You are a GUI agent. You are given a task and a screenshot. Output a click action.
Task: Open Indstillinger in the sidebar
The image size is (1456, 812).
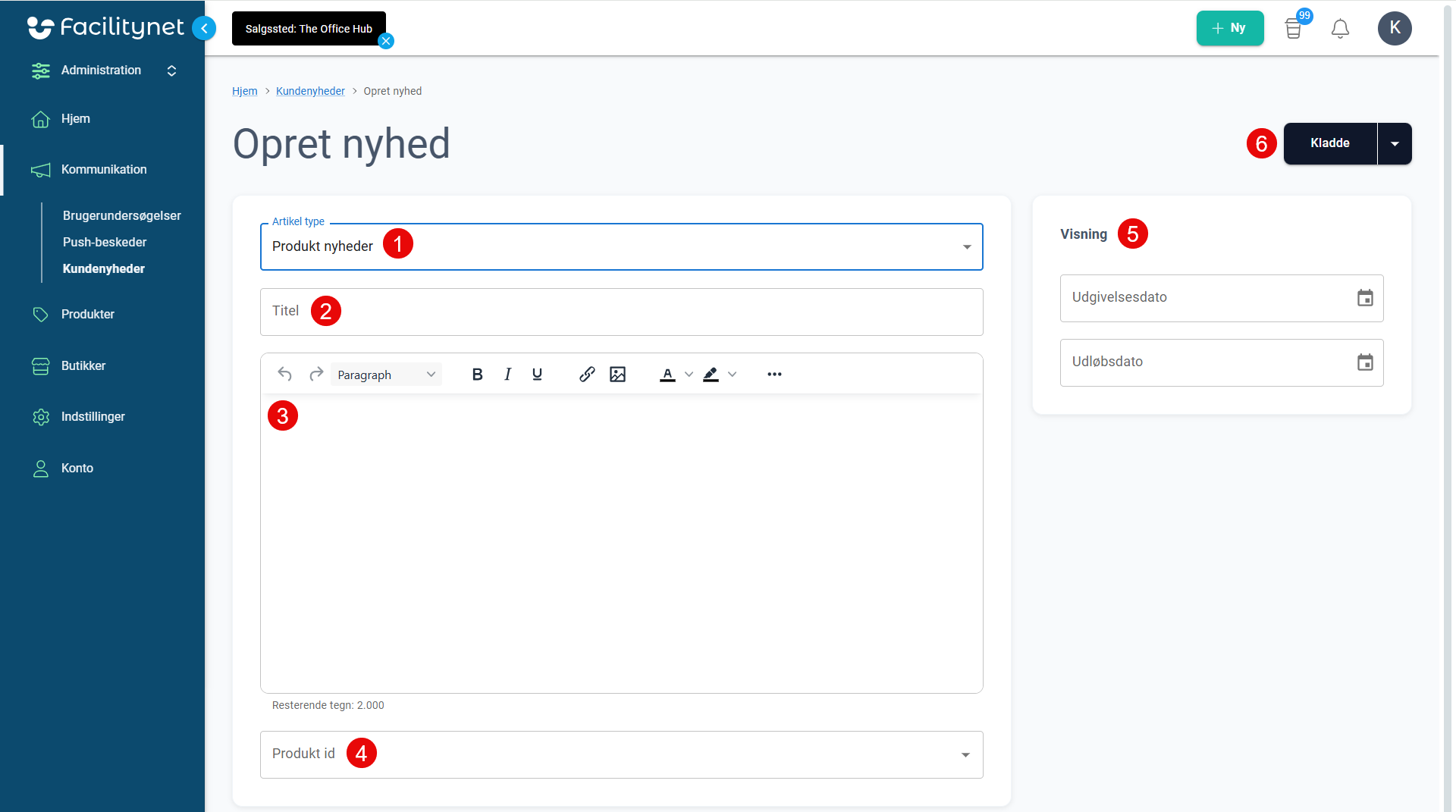coord(93,417)
